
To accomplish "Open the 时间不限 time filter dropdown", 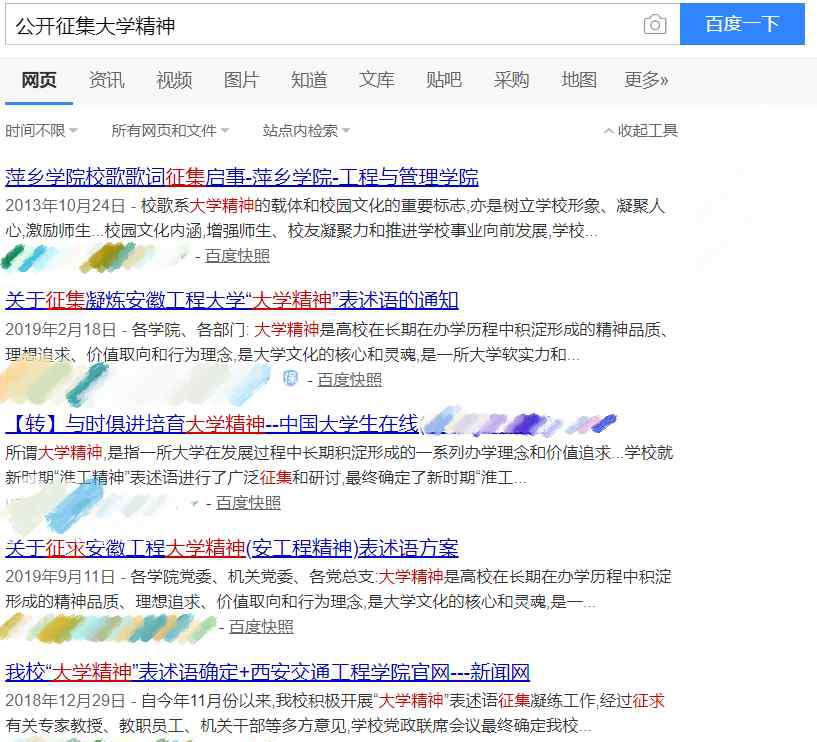I will (41, 130).
